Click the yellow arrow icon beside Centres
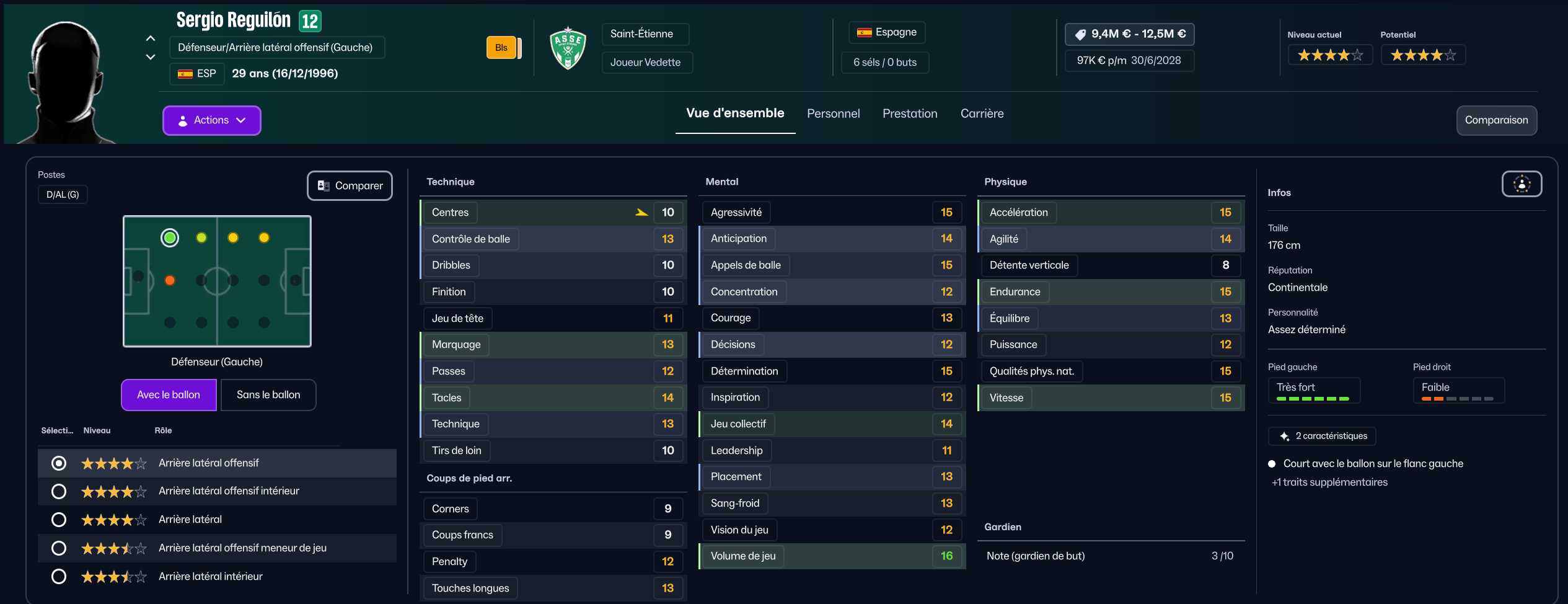1568x604 pixels. (641, 213)
